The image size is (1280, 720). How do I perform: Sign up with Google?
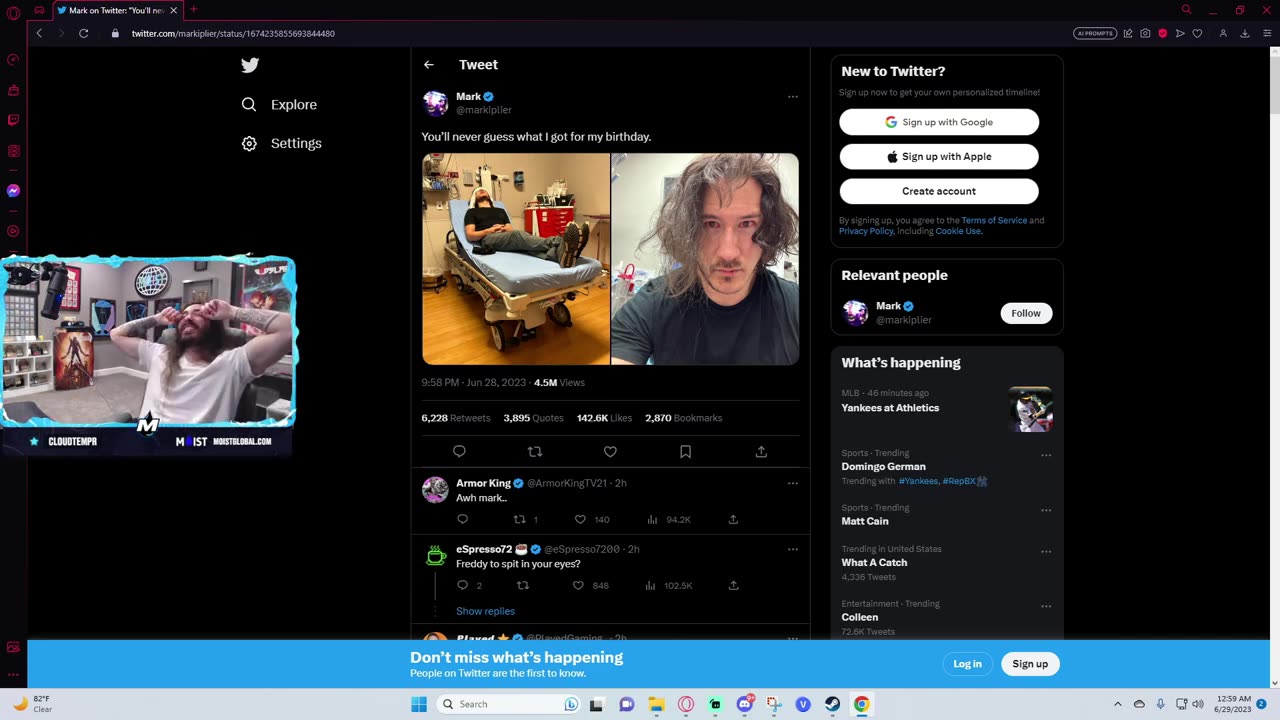[x=939, y=122]
